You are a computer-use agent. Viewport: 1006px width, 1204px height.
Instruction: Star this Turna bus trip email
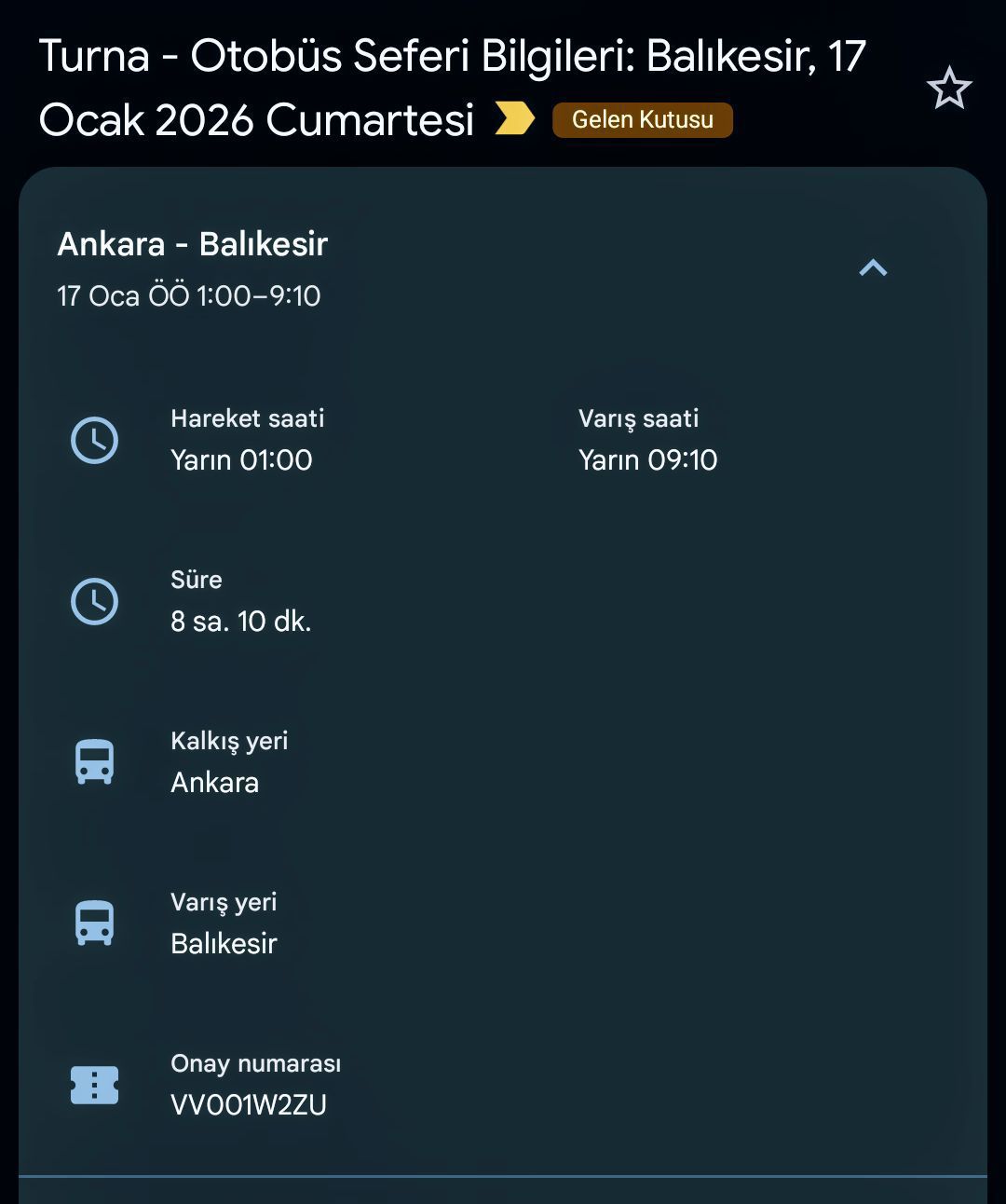point(948,89)
